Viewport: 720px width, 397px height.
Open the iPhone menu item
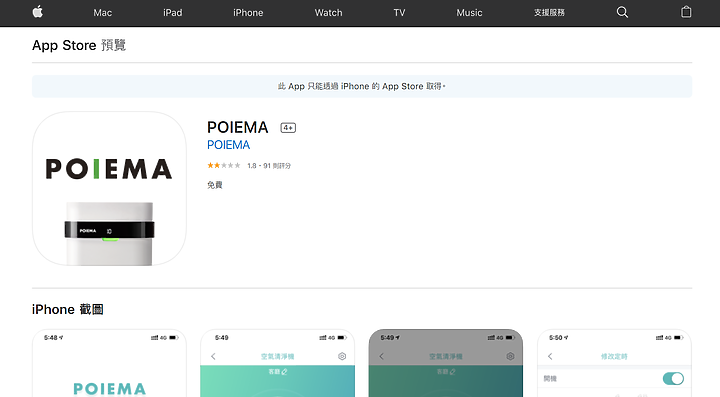point(248,13)
